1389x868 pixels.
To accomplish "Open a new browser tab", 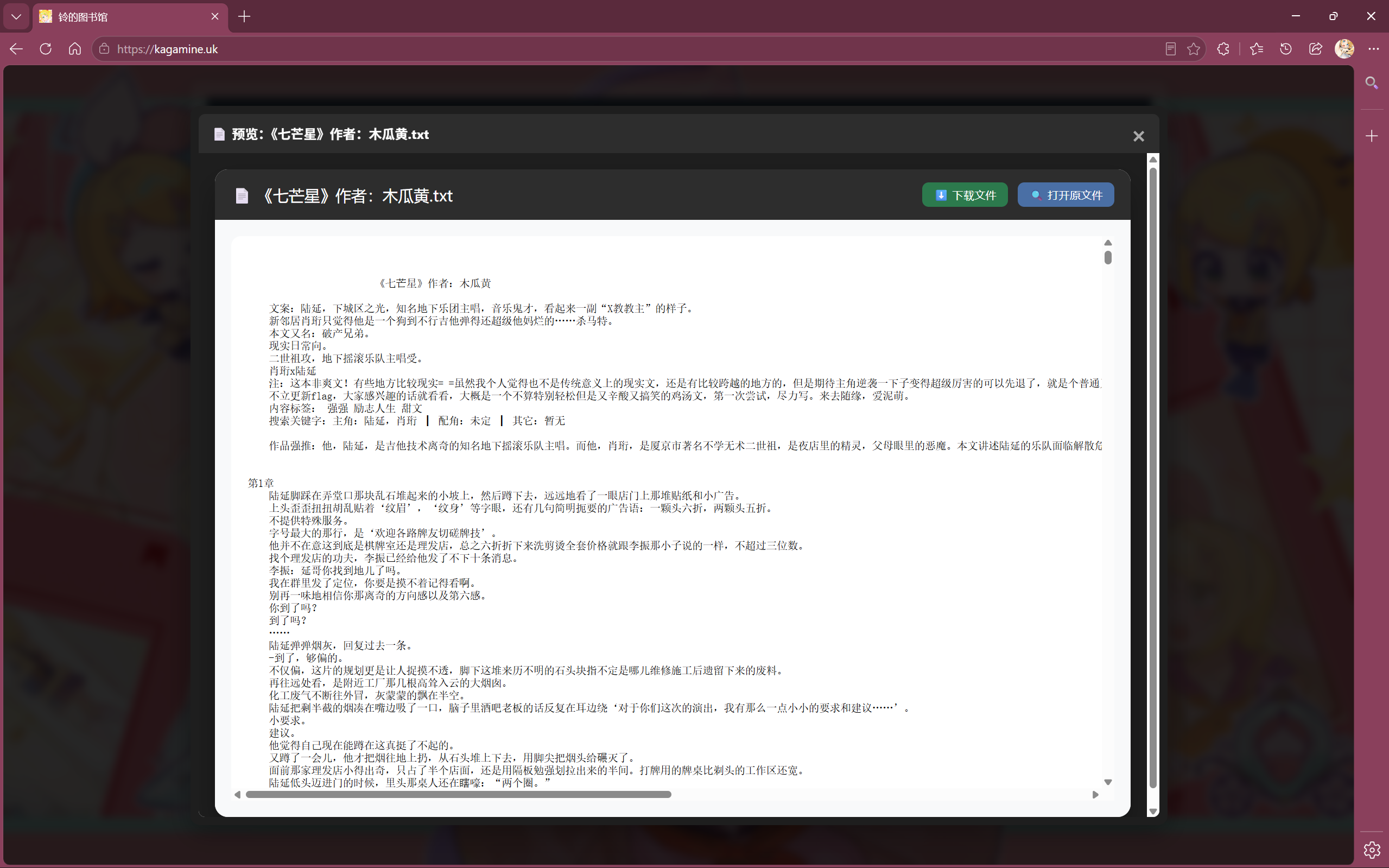I will (x=244, y=17).
